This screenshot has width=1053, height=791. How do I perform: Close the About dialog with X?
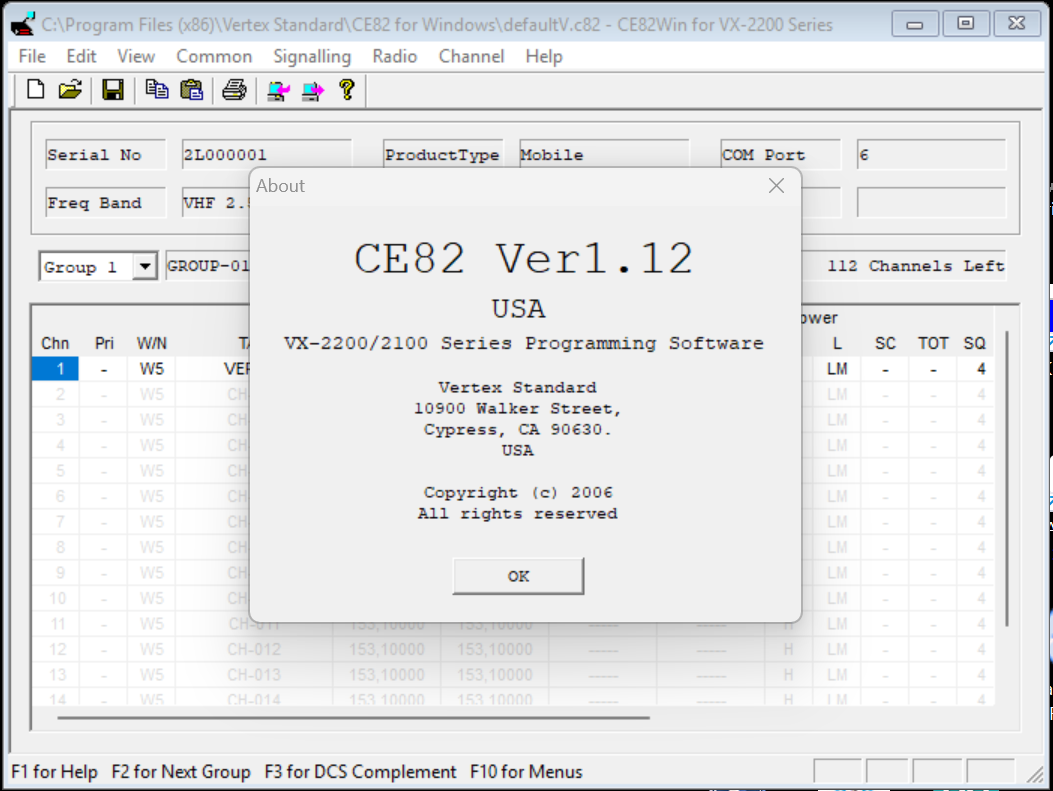click(776, 186)
